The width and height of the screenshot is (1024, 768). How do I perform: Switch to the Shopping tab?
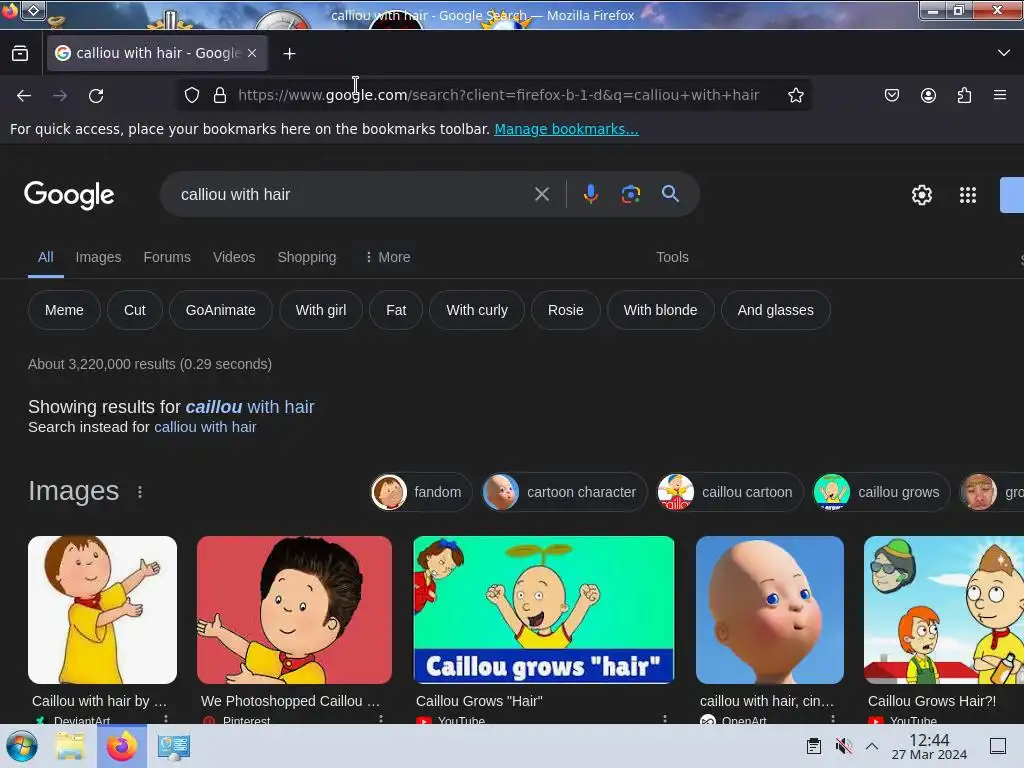coord(307,257)
